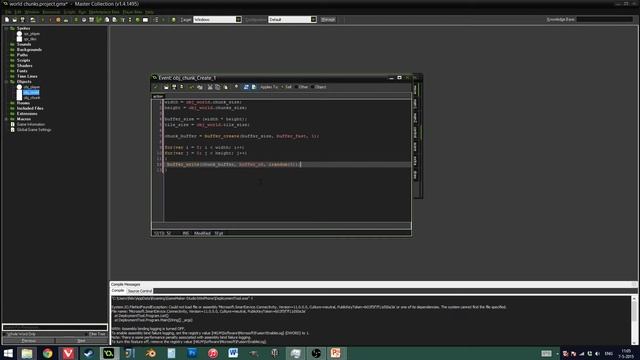The image size is (640, 360).
Task: Click the Manage configurations button
Action: tap(328, 20)
